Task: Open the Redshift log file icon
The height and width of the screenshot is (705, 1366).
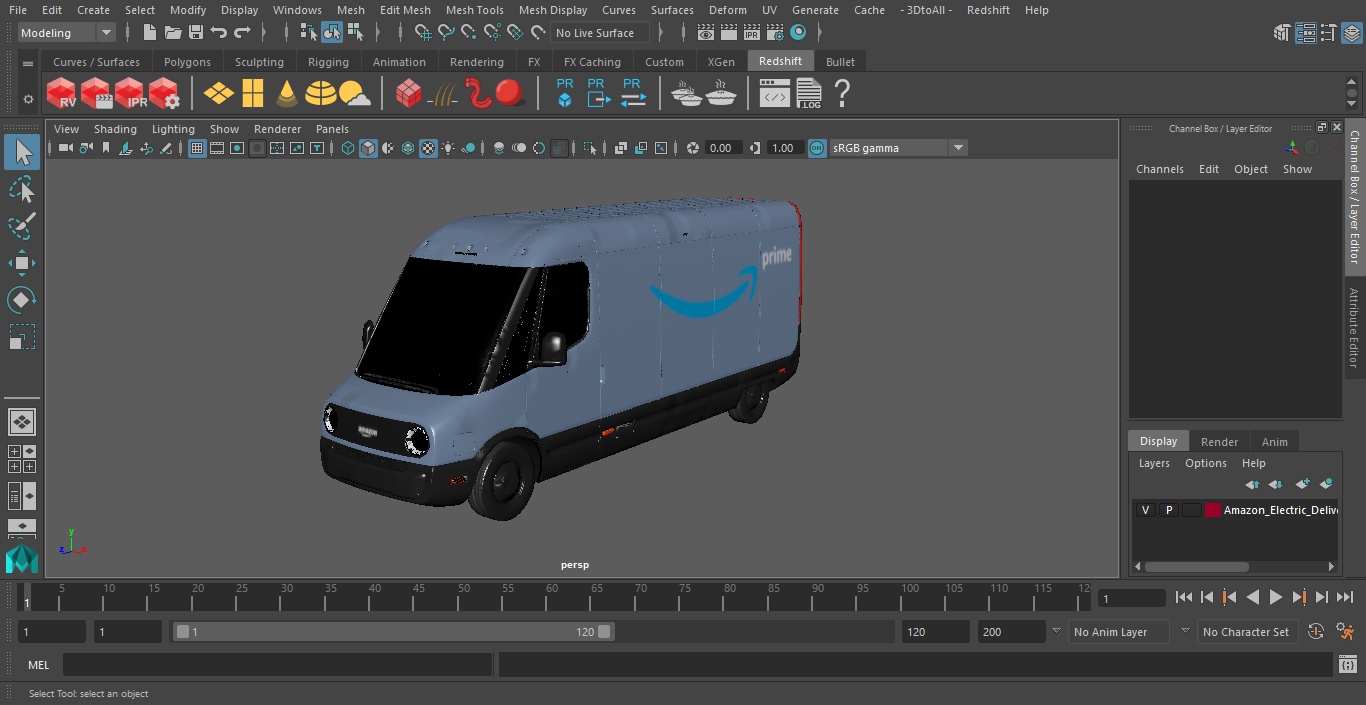Action: pos(809,94)
